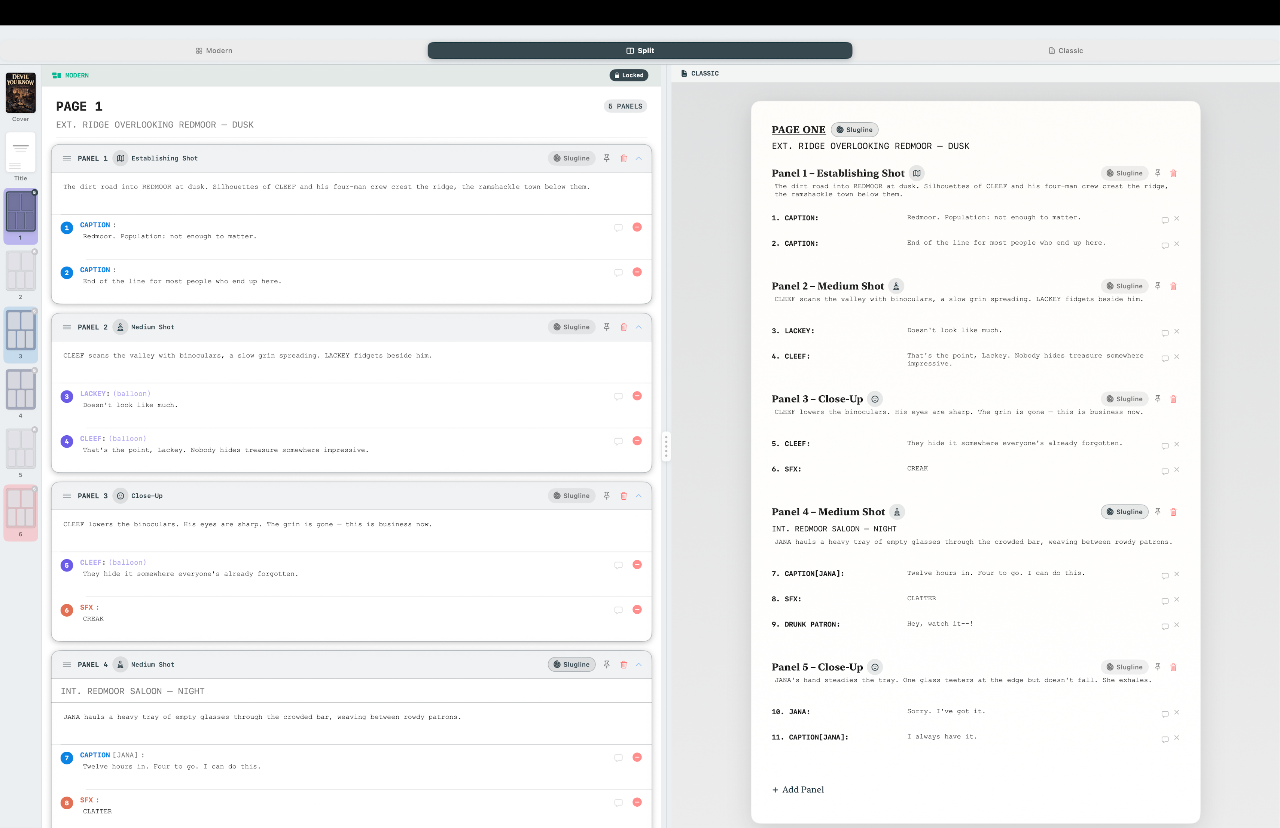Viewport: 1280px width, 828px height.
Task: Pin Panel 3 in the Modern pane
Action: (x=607, y=496)
